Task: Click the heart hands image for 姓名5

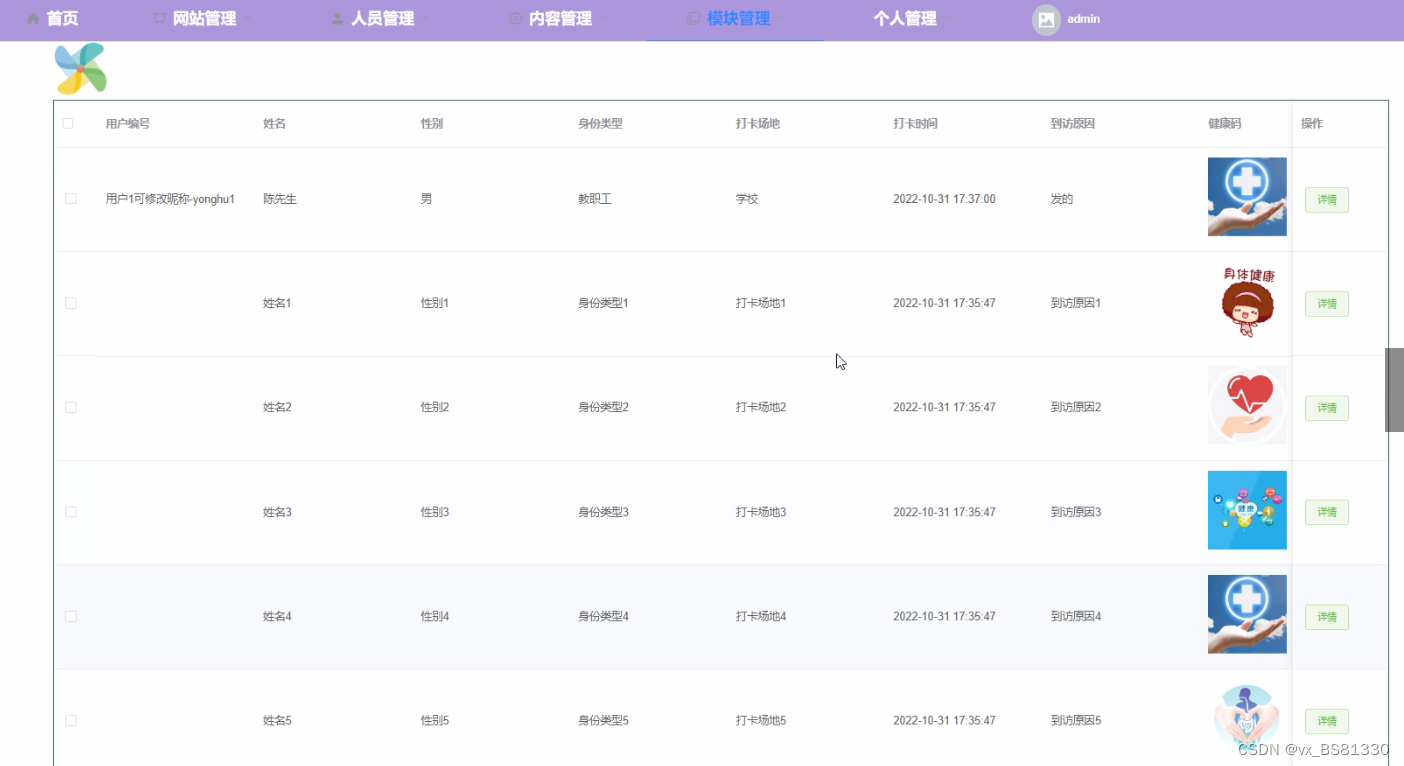Action: [1247, 719]
